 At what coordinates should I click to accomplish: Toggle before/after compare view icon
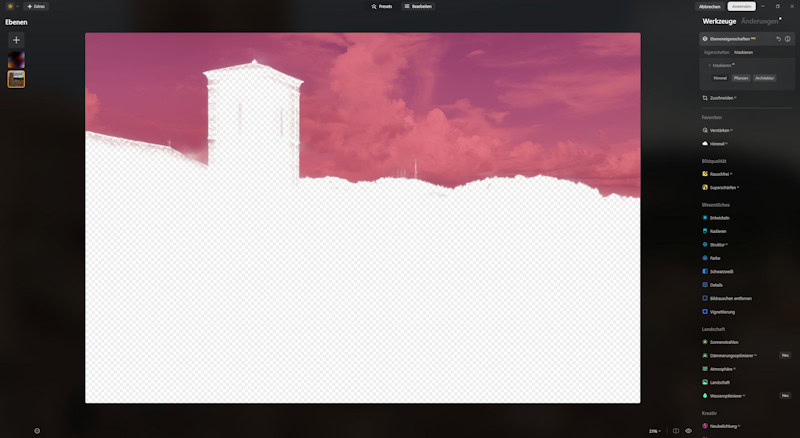tap(676, 430)
